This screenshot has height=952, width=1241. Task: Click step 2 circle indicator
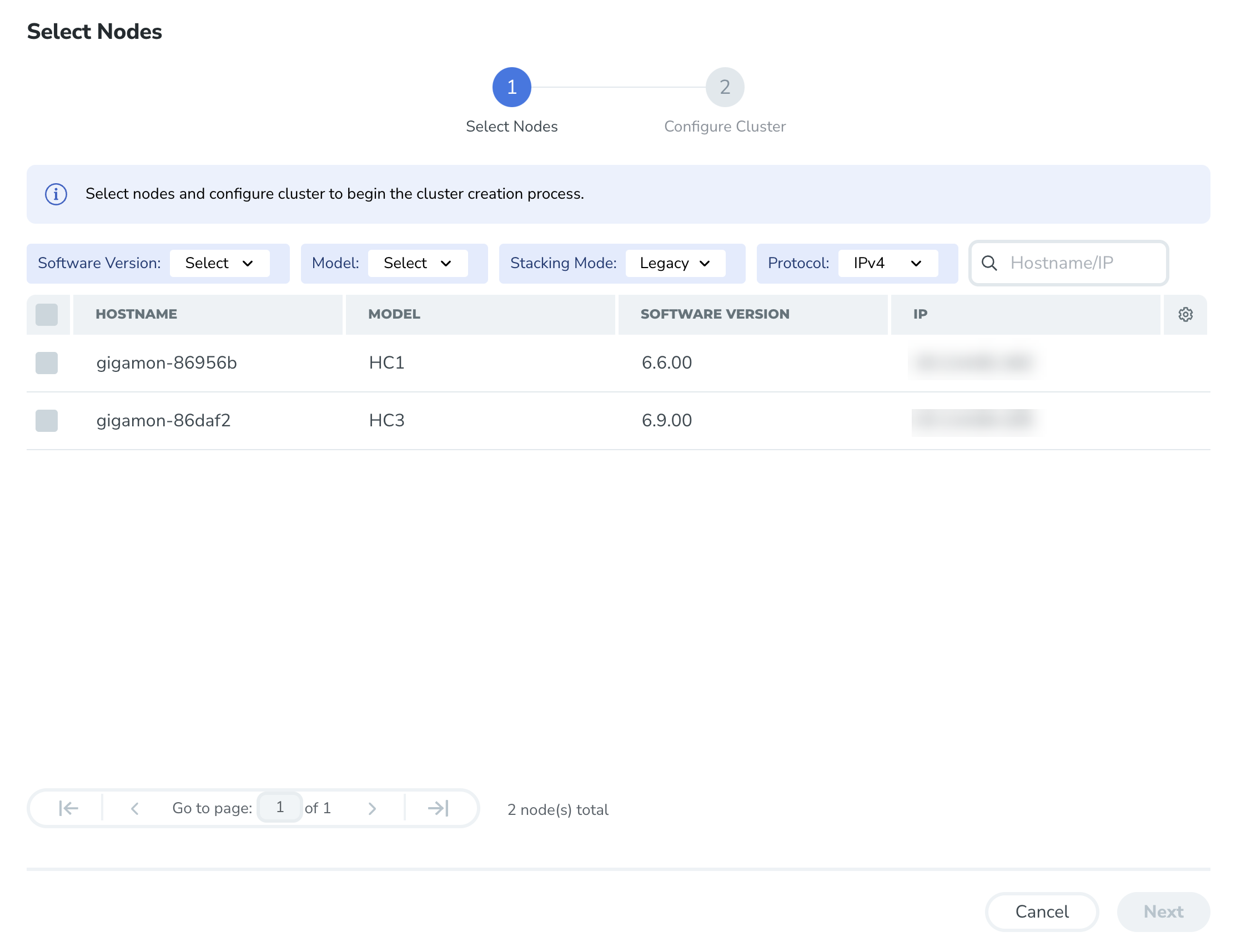pyautogui.click(x=724, y=87)
